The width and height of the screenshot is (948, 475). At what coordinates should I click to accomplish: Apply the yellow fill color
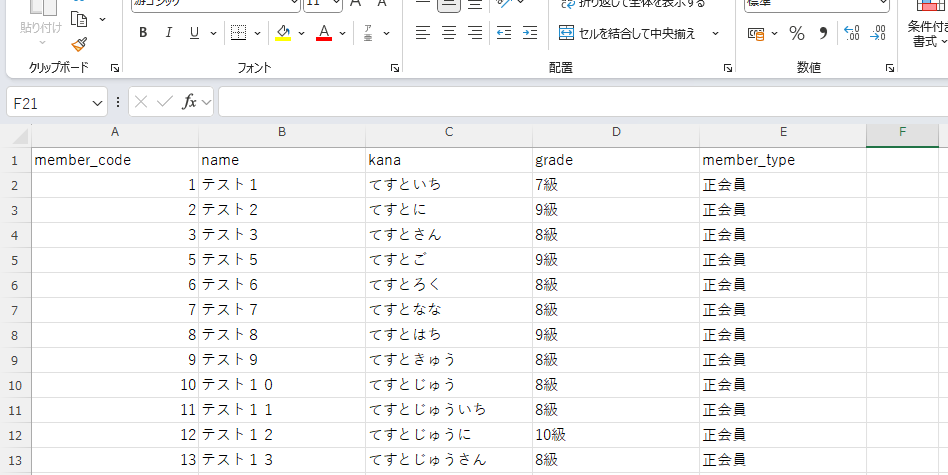283,33
